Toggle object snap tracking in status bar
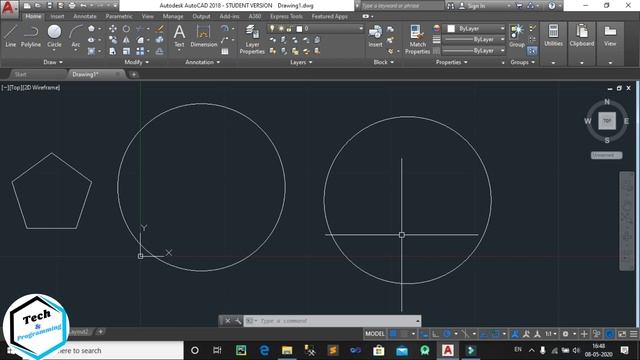The image size is (640, 360). pos(484,334)
